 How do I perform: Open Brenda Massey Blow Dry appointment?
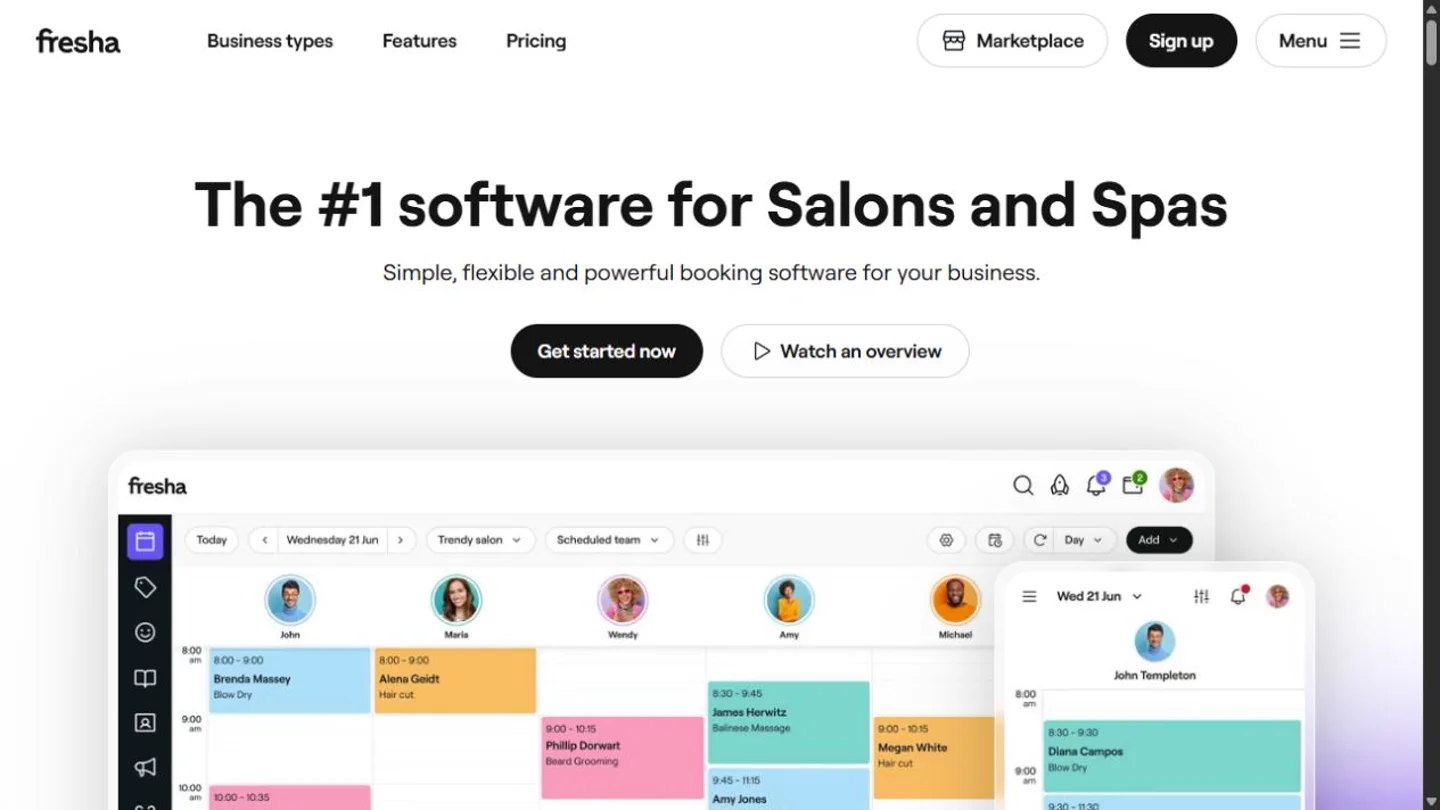290,680
